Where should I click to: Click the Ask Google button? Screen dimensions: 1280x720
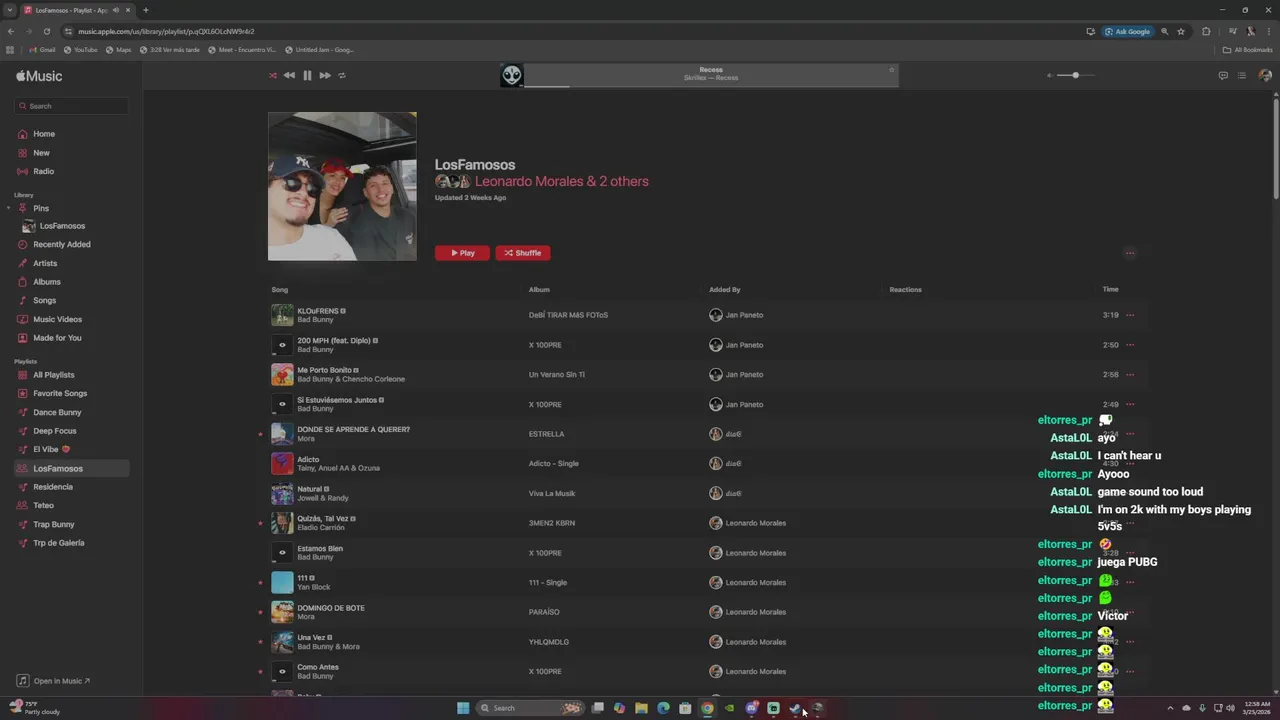1128,31
